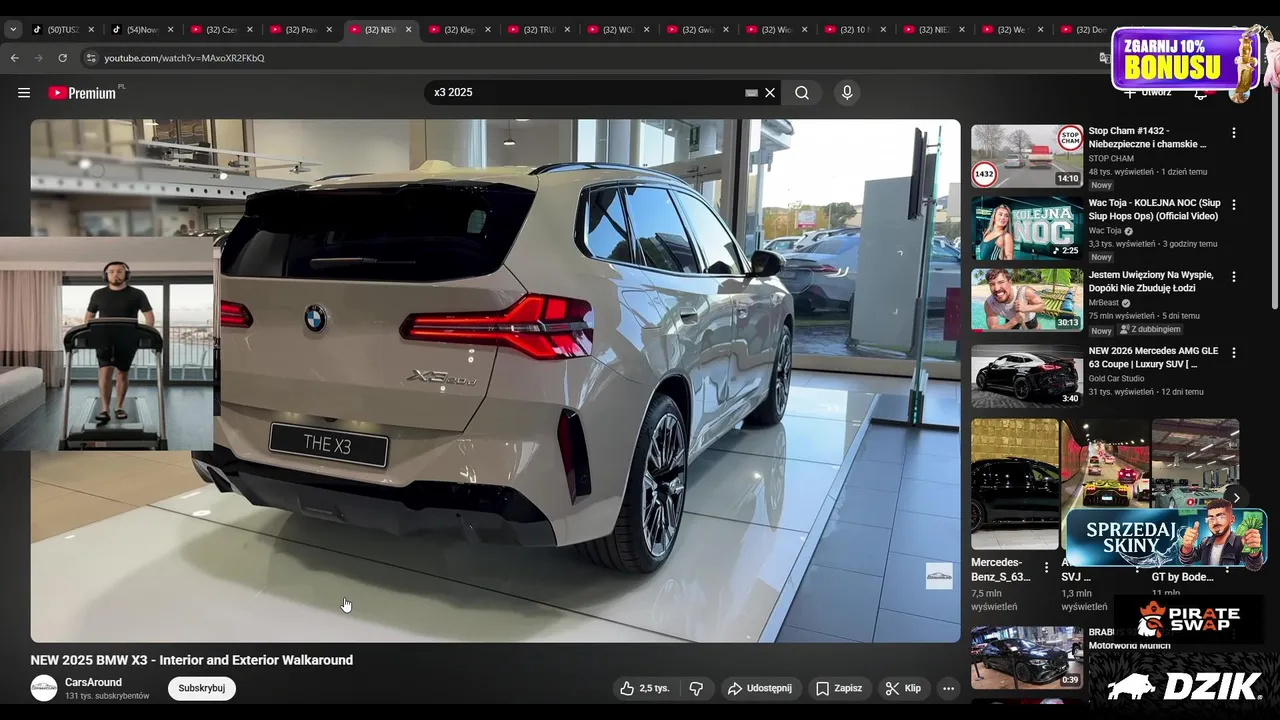
Task: Start voice search with microphone
Action: pyautogui.click(x=847, y=93)
